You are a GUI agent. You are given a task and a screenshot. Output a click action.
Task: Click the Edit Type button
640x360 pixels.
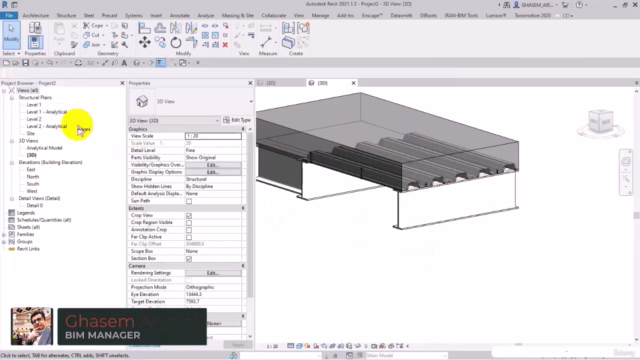(x=237, y=120)
